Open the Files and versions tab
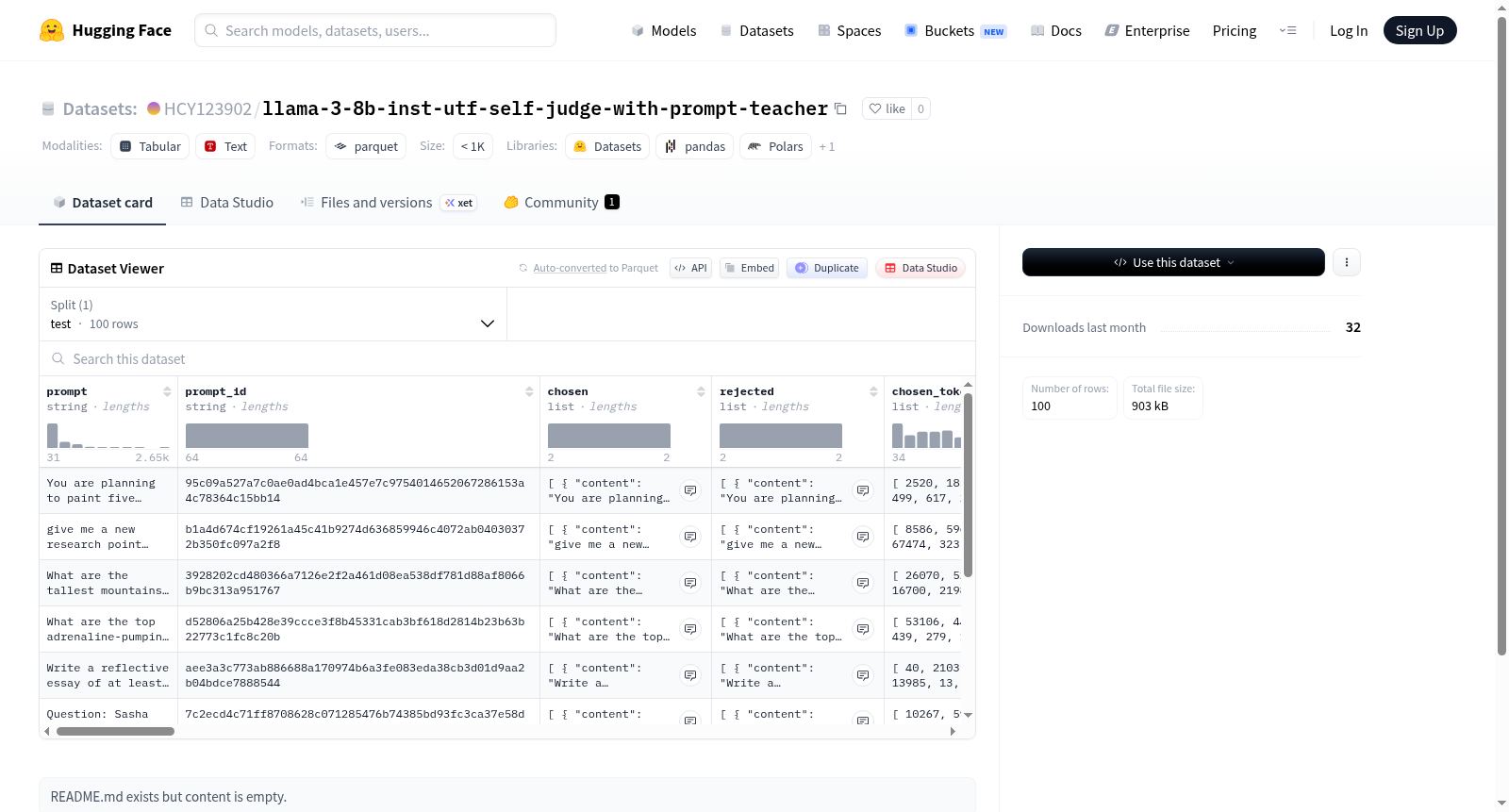 pyautogui.click(x=389, y=202)
